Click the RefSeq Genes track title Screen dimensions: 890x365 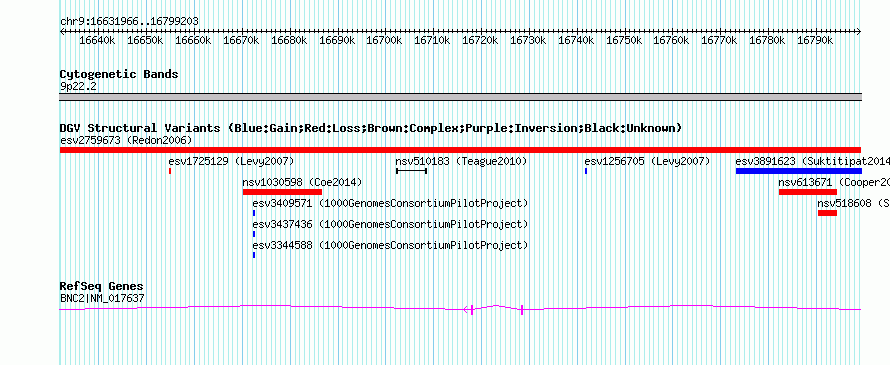point(102,287)
